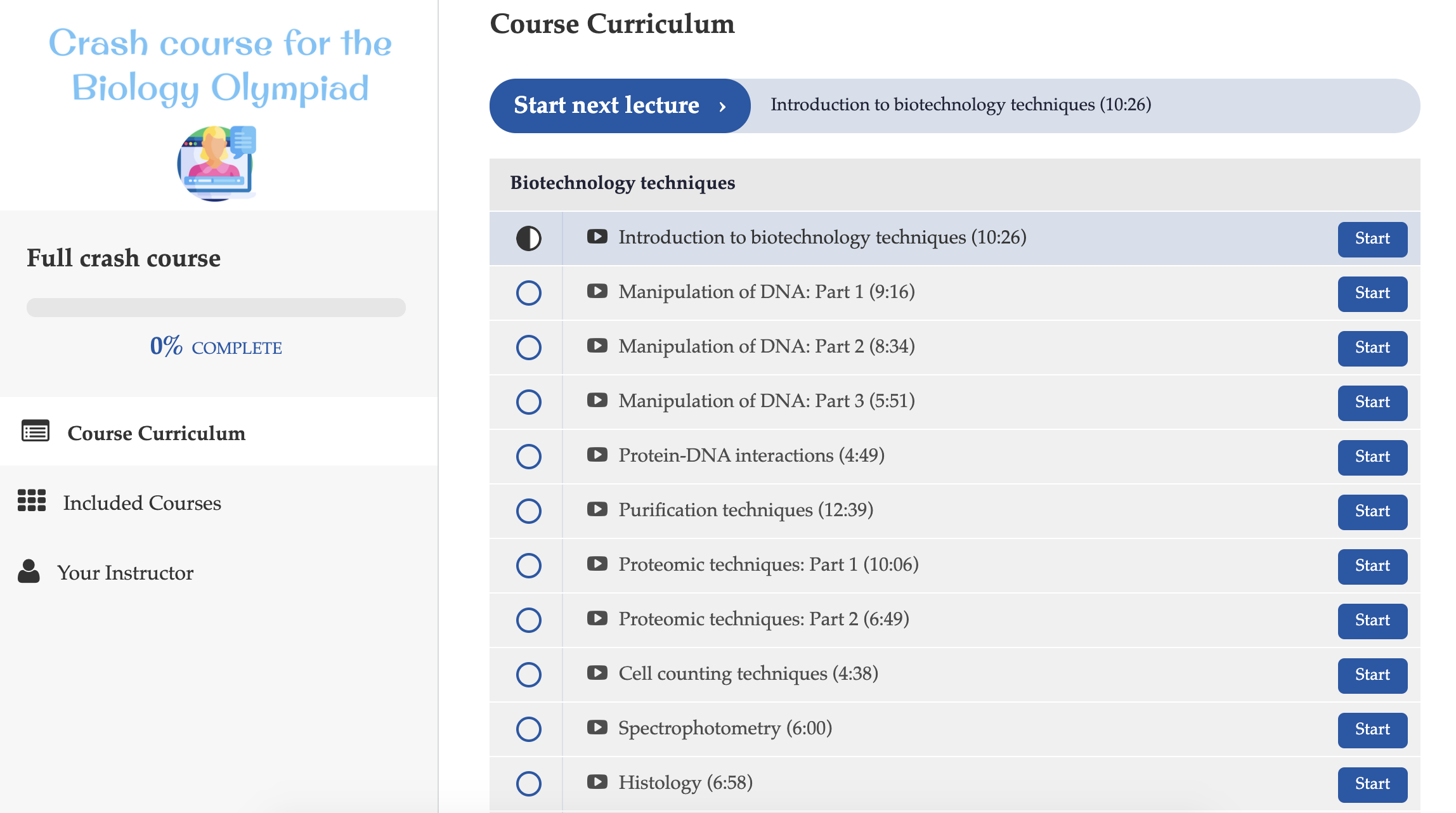Click the Start next lecture button

(620, 106)
